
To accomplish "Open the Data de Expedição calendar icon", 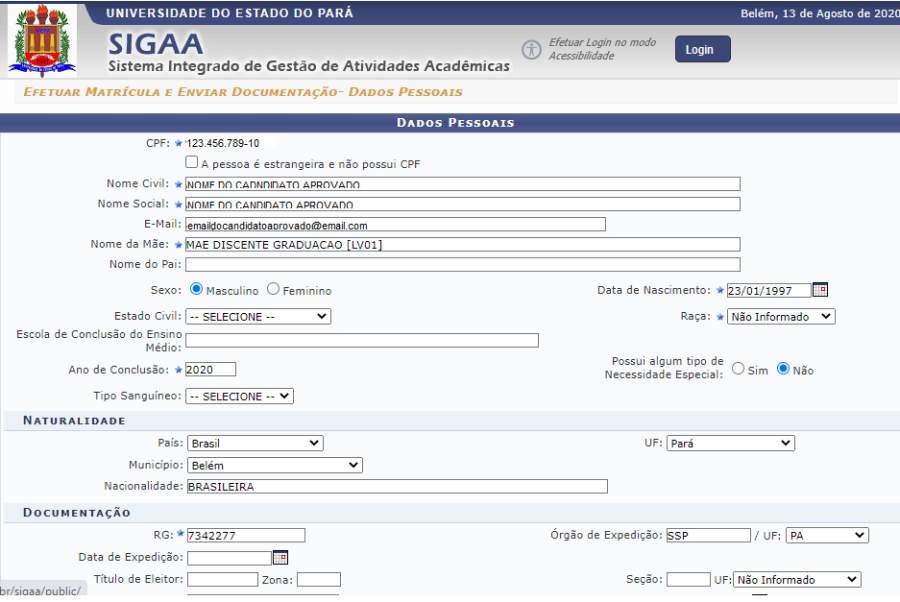I will click(x=280, y=557).
